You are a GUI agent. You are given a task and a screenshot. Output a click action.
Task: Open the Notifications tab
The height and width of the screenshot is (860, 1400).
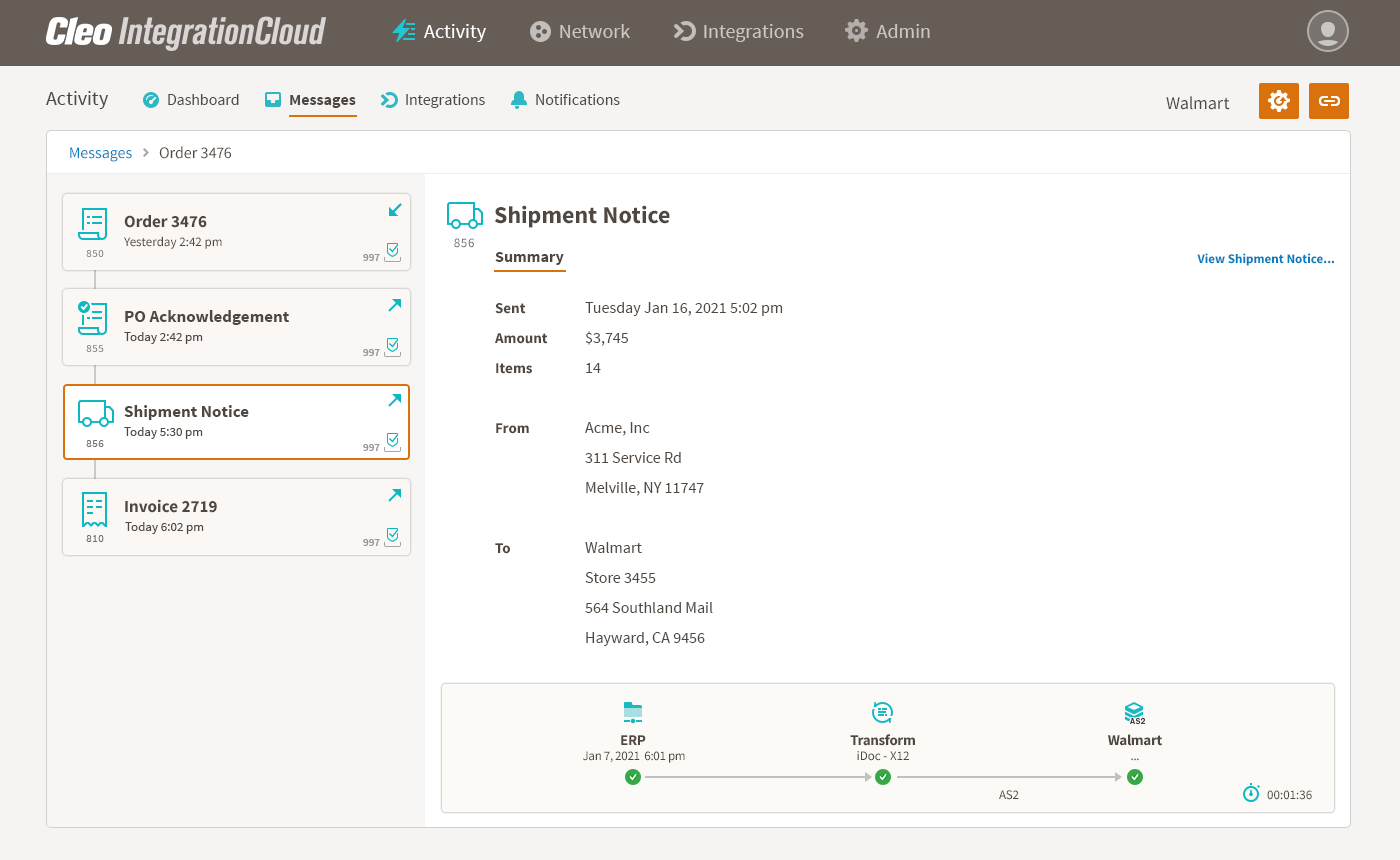point(564,100)
